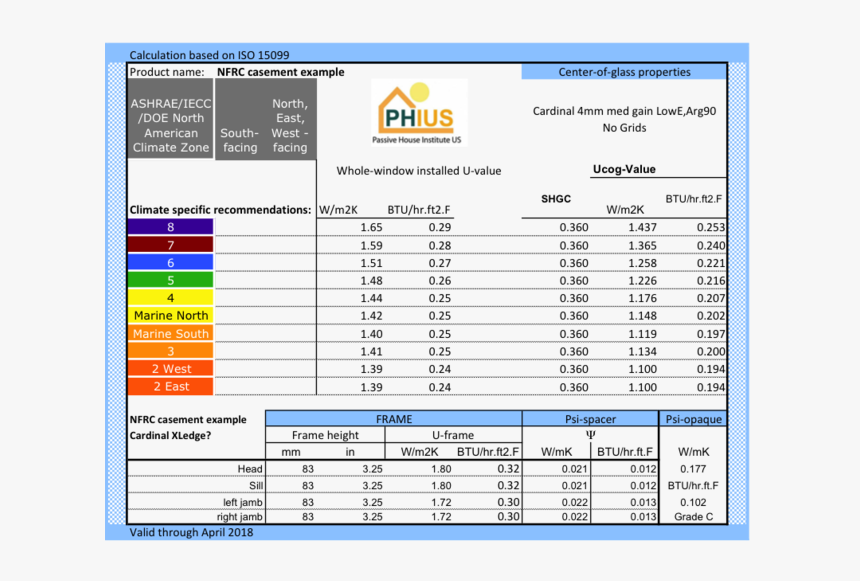Select the purple climate zone 8 cell
This screenshot has width=860, height=581.
point(171,228)
